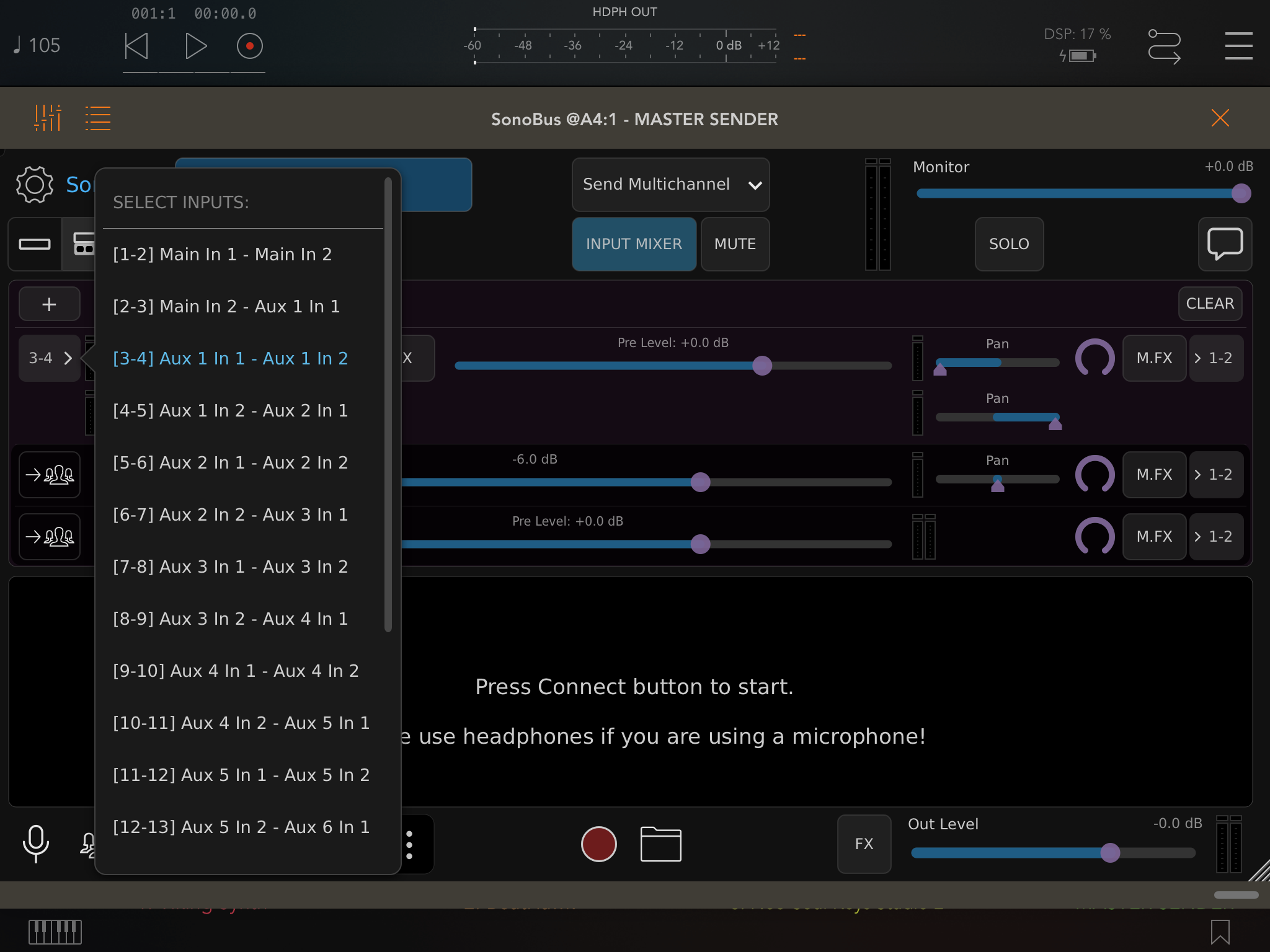The height and width of the screenshot is (952, 1270).
Task: Click the input list scrollbar
Action: pyautogui.click(x=388, y=405)
